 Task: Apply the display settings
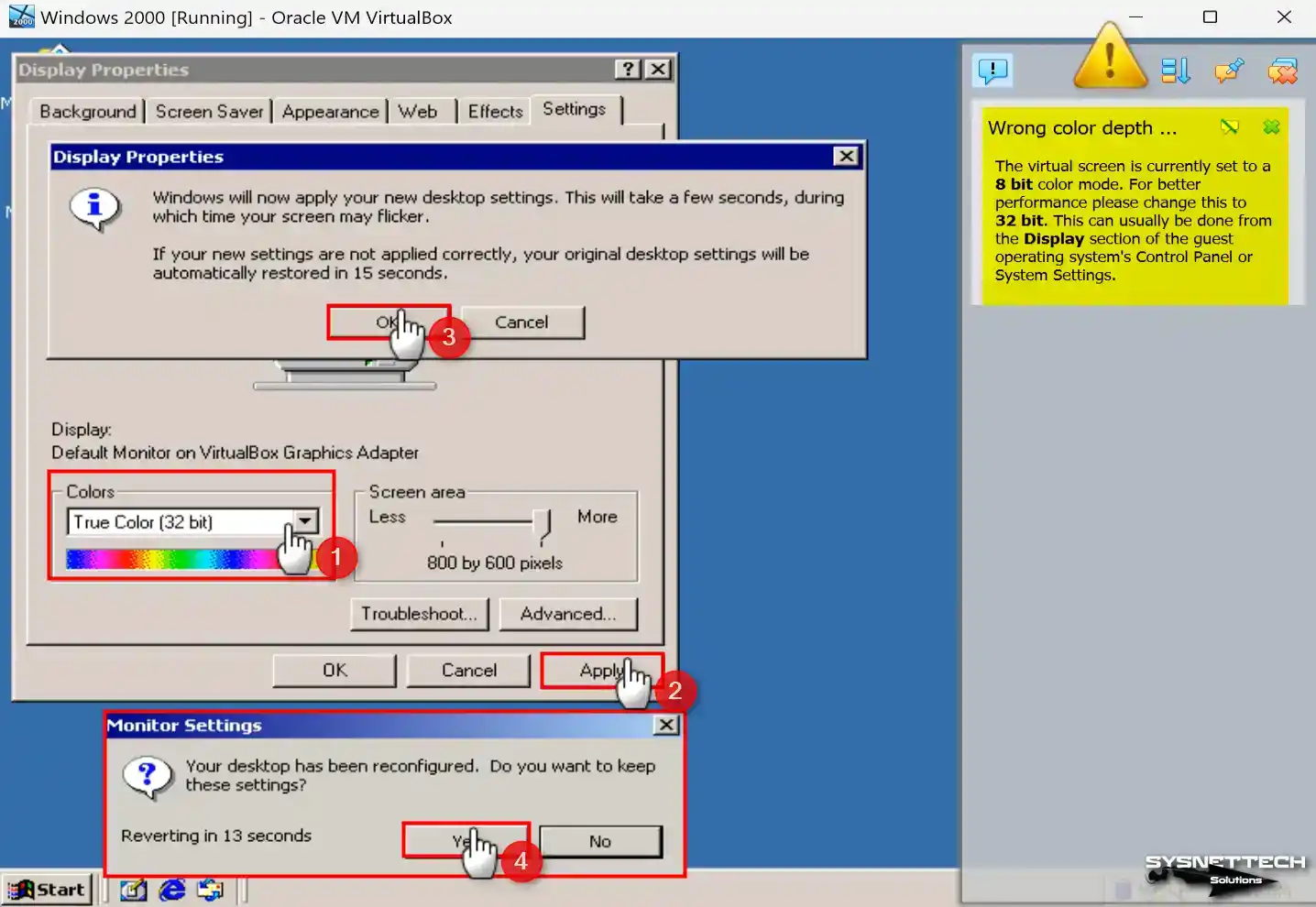pos(601,670)
